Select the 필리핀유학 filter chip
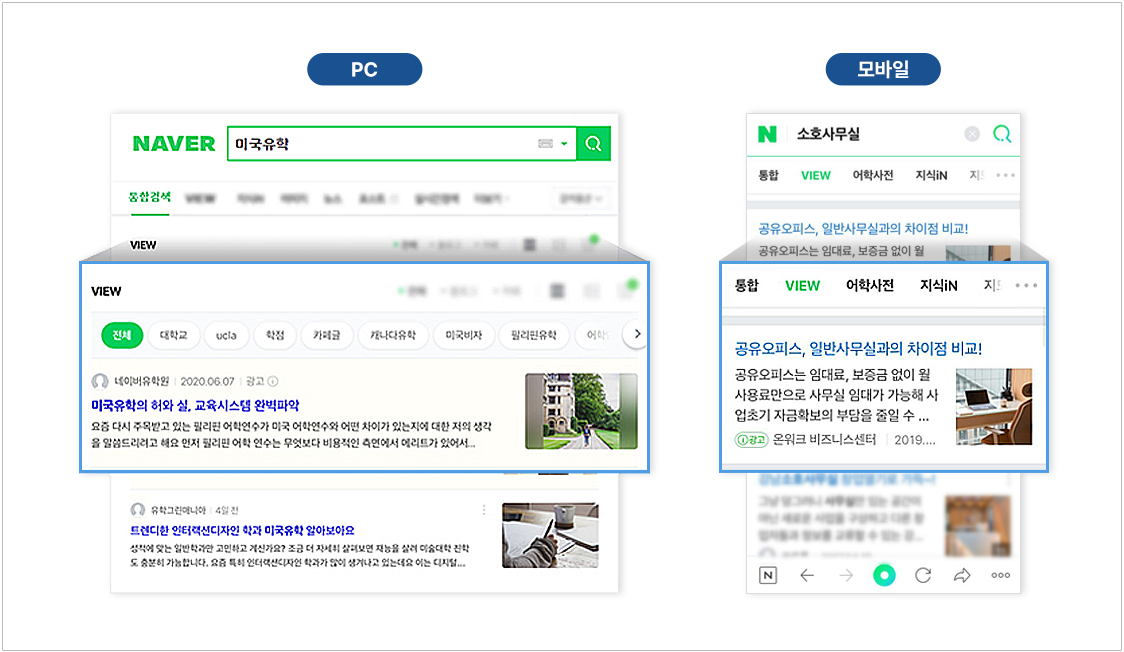The image size is (1124, 652). pos(533,335)
